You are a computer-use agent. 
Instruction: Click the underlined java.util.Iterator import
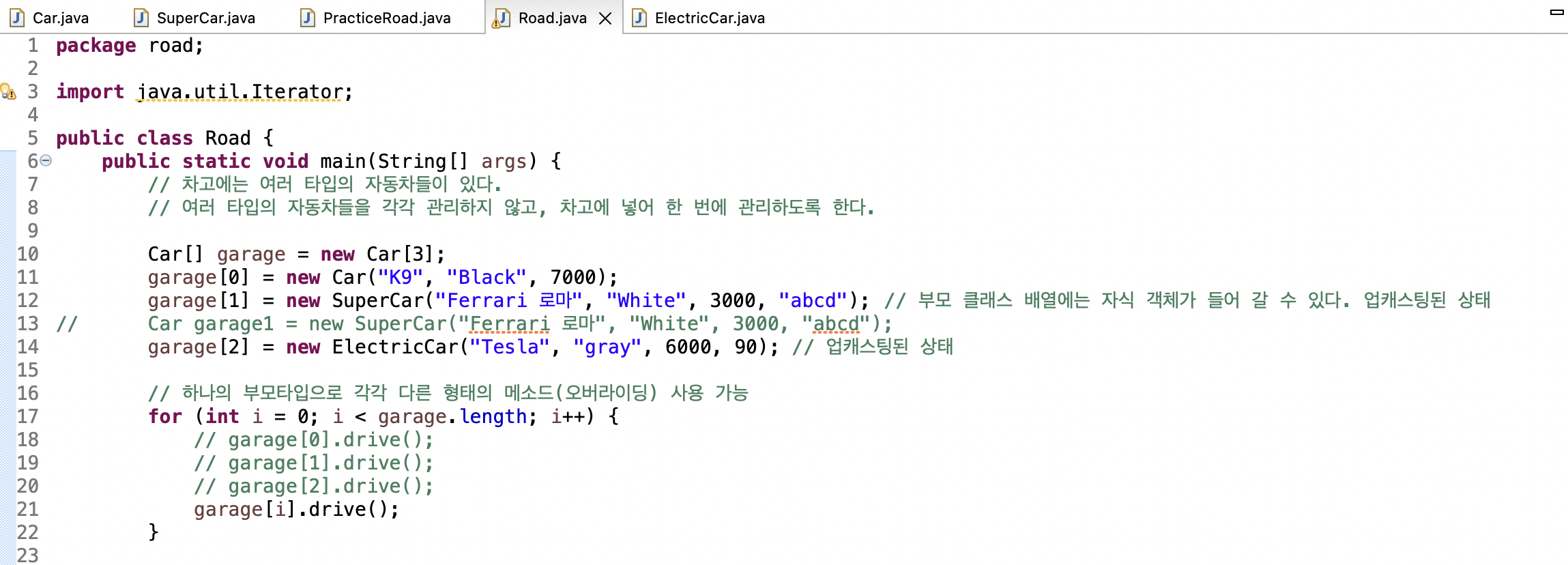point(239,92)
